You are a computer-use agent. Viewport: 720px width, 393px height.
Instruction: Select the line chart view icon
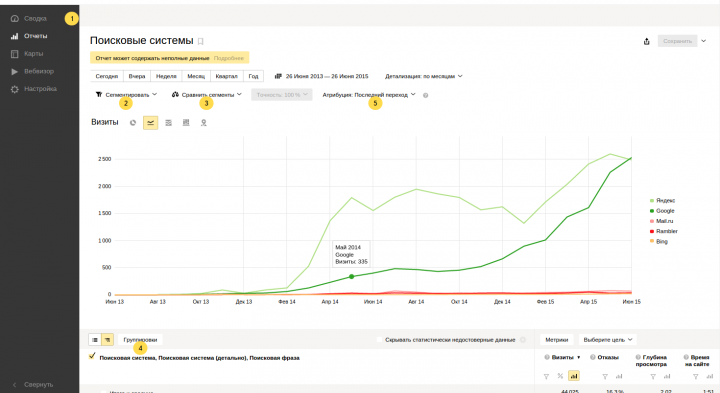151,123
